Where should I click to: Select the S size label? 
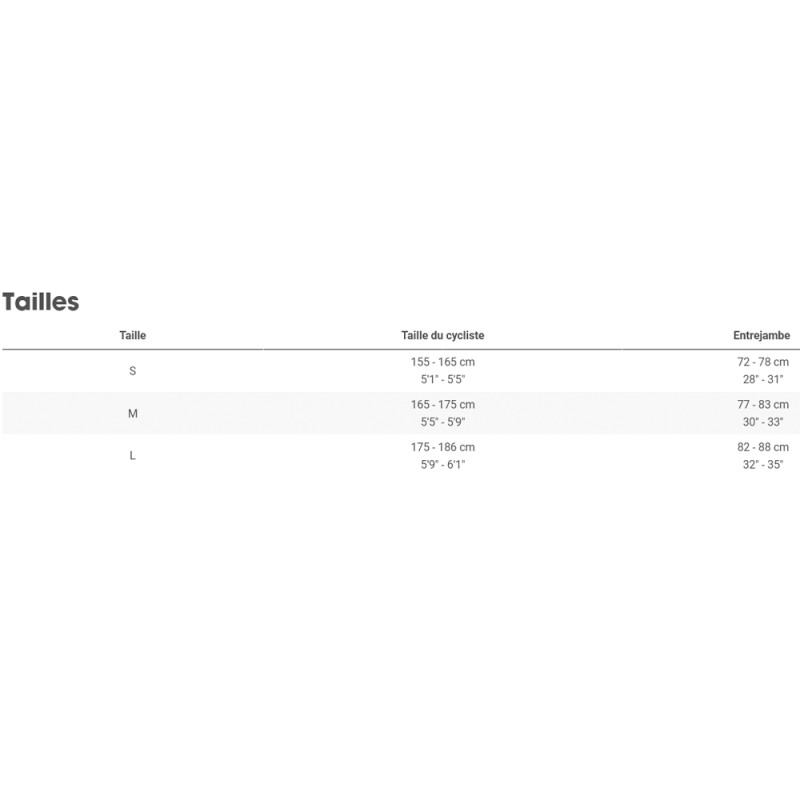(133, 371)
